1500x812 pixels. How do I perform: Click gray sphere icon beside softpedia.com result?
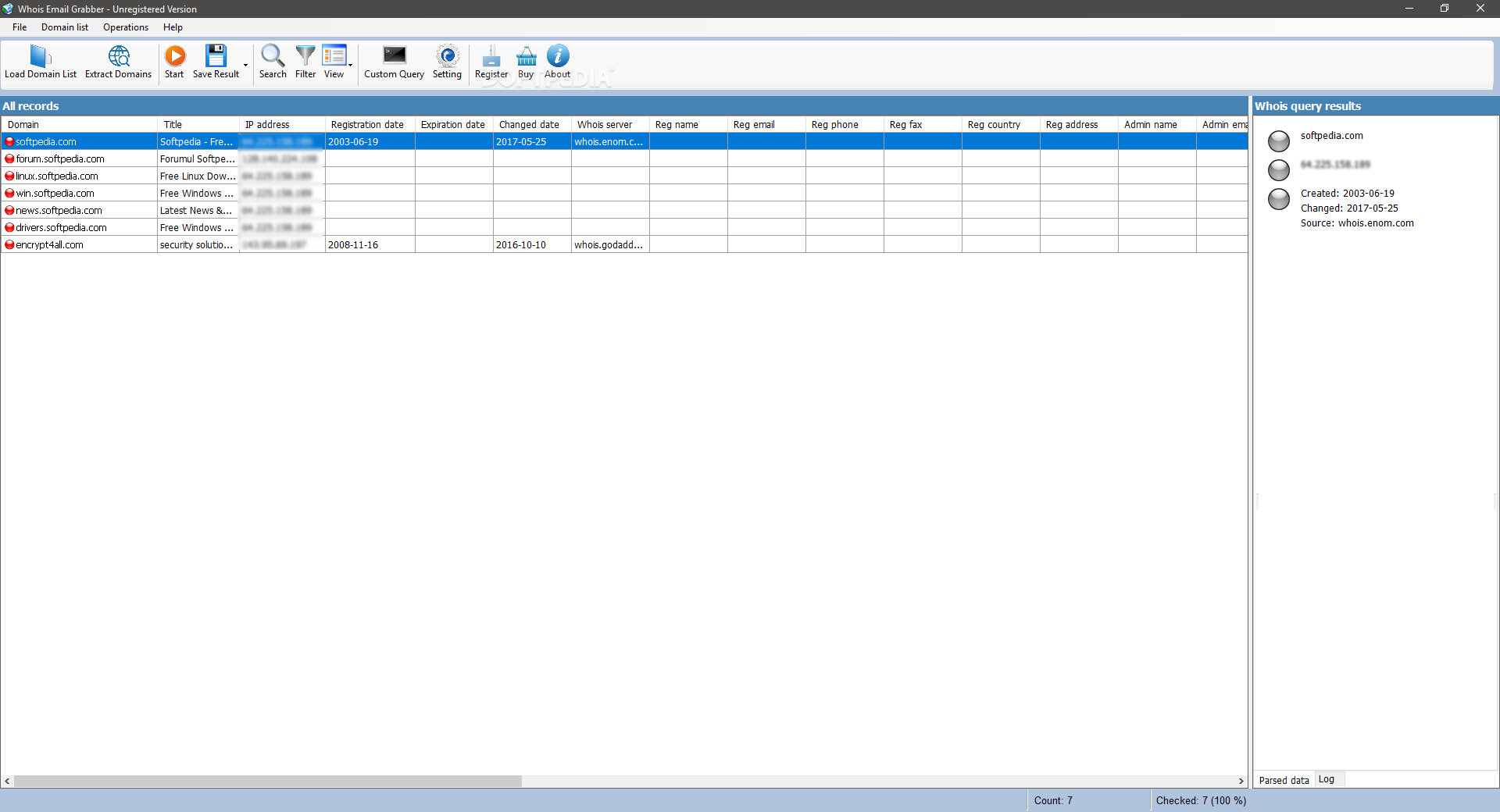[1279, 141]
